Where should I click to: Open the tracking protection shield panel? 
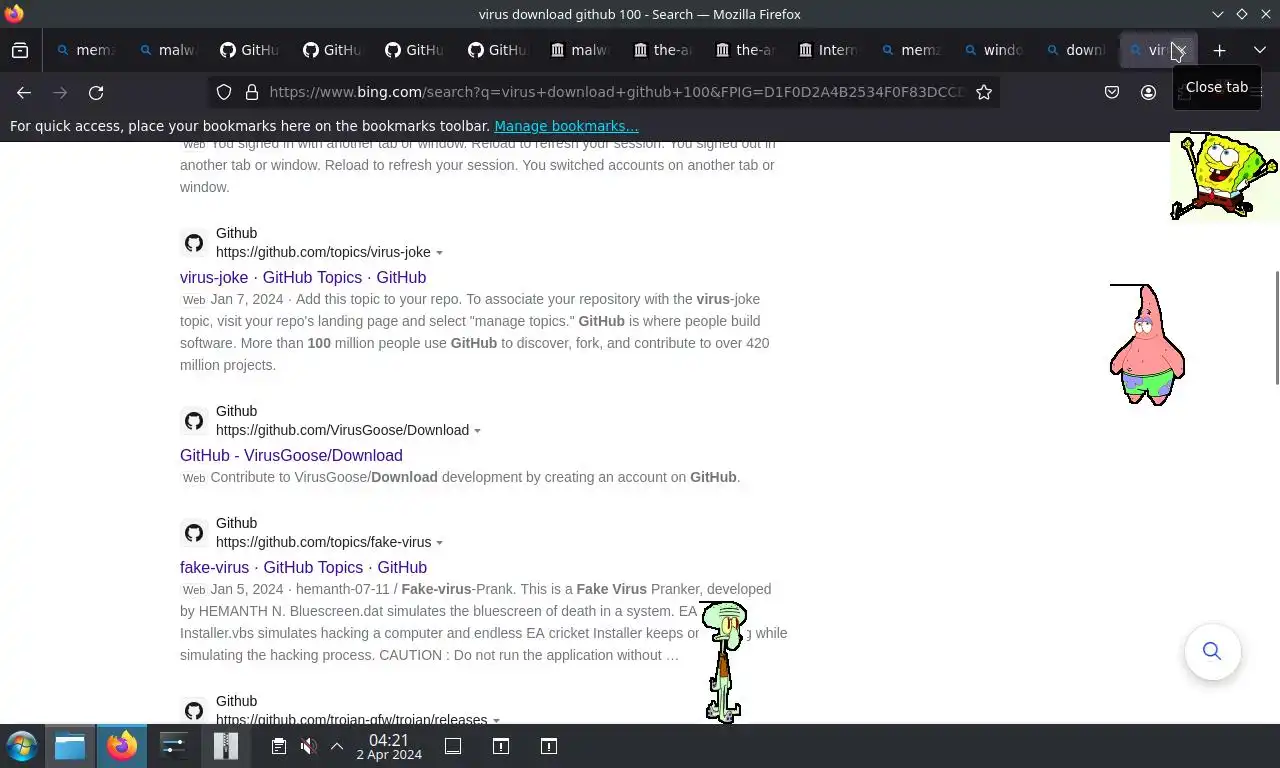pyautogui.click(x=224, y=92)
